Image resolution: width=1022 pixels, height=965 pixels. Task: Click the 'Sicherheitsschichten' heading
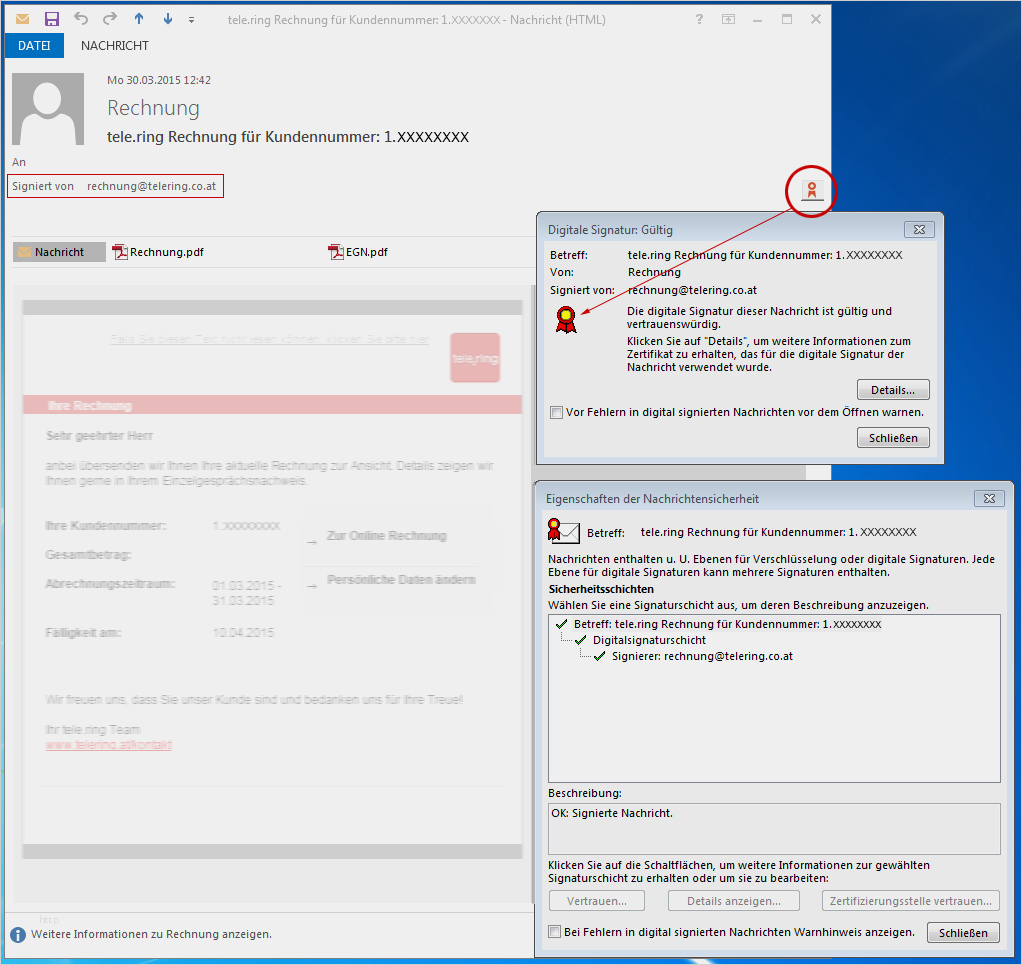pos(601,589)
